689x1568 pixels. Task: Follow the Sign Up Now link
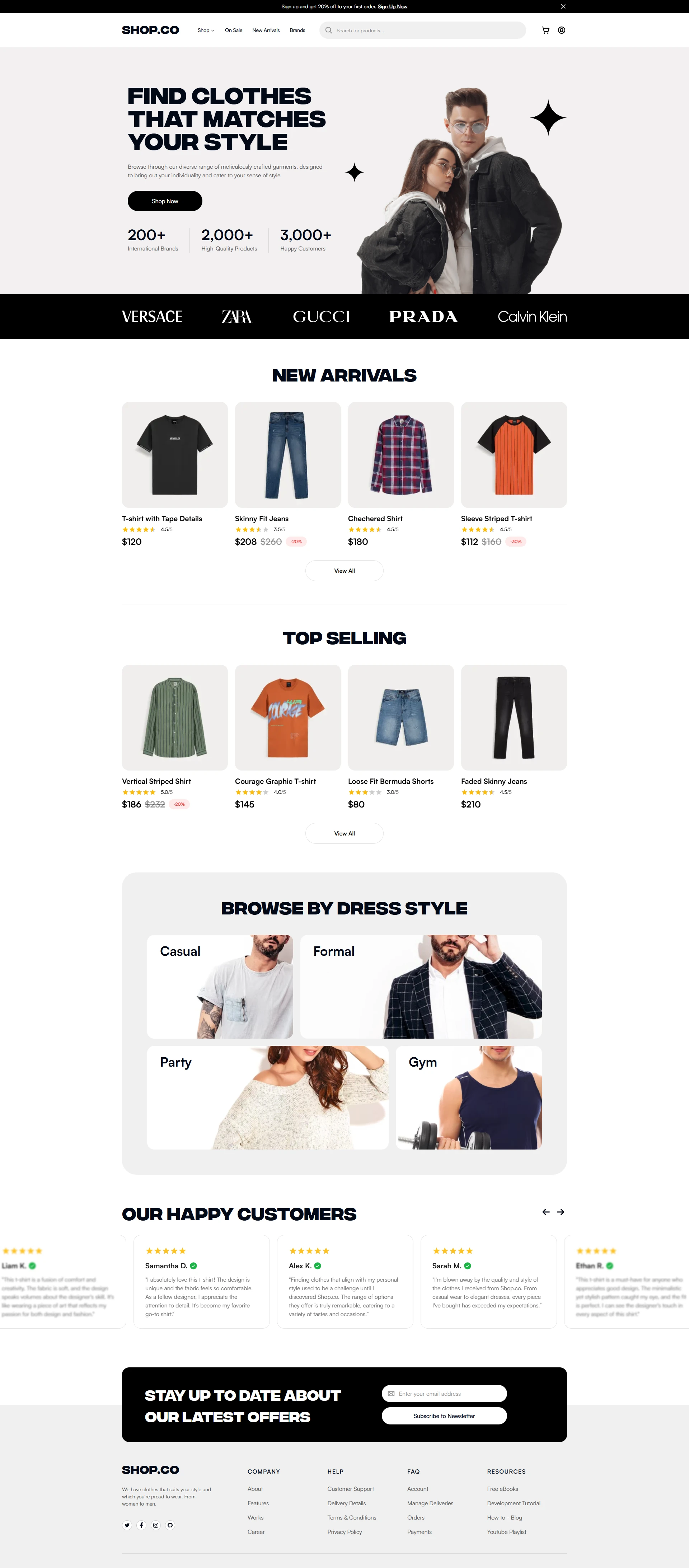pyautogui.click(x=393, y=7)
